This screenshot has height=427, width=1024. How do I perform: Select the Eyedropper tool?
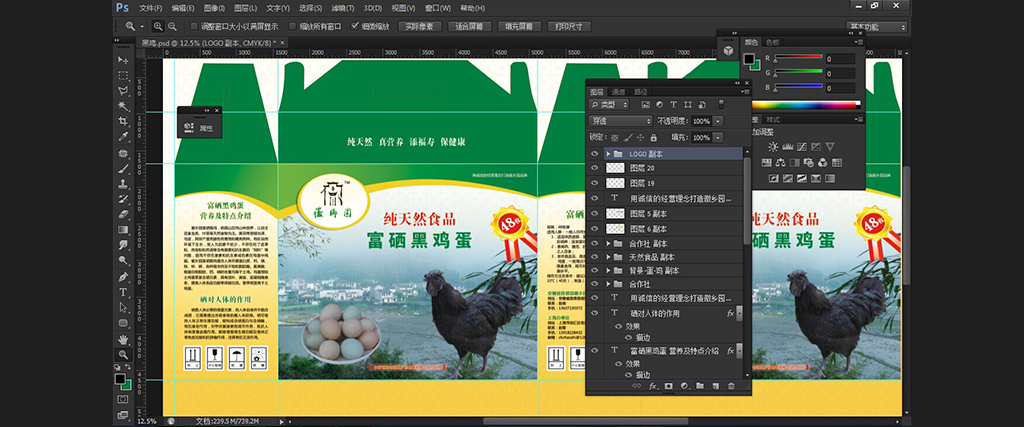[x=123, y=136]
